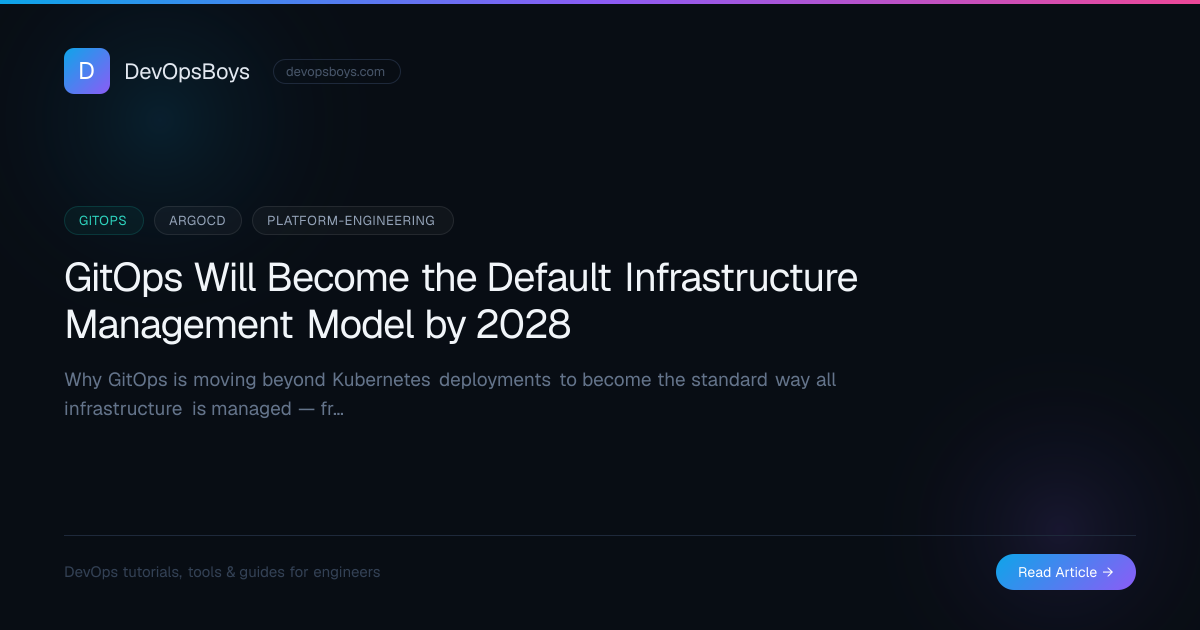
Task: Visit the devopsboys.com pill link
Action: [336, 72]
